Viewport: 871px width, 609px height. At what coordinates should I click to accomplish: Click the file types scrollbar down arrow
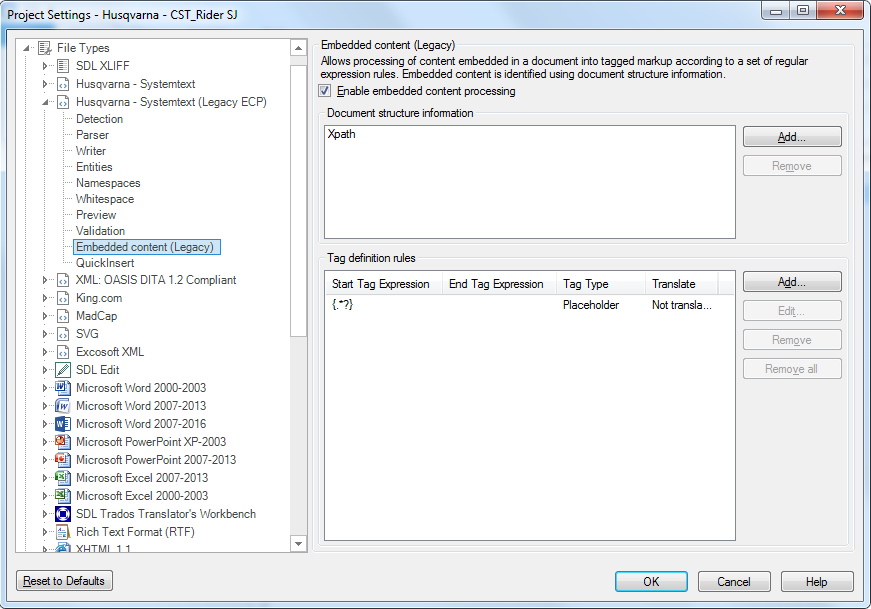tap(298, 544)
